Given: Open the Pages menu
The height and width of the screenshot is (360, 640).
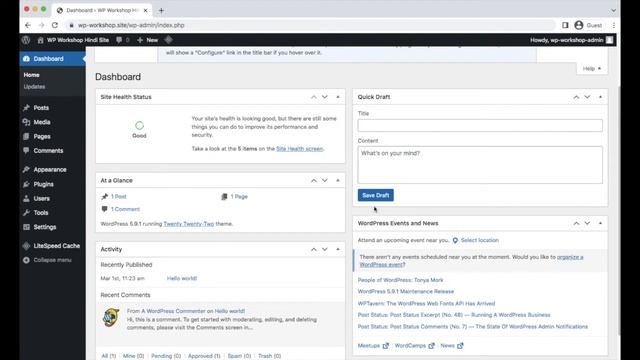Looking at the screenshot, I should coord(42,136).
